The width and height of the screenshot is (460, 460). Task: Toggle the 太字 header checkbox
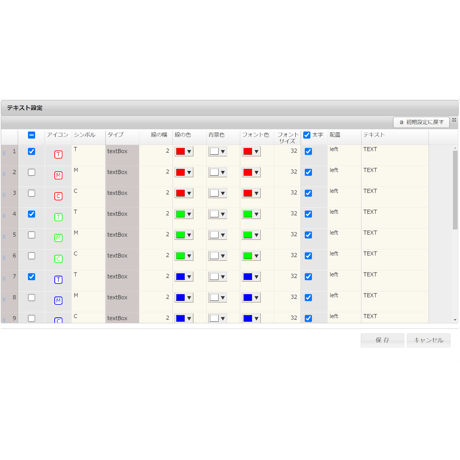tap(307, 135)
